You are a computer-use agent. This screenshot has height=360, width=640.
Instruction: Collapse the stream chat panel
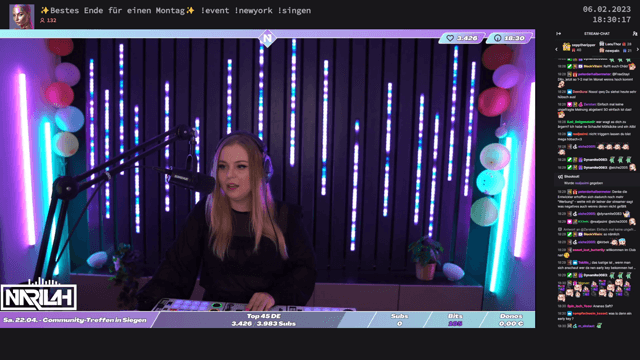558,34
